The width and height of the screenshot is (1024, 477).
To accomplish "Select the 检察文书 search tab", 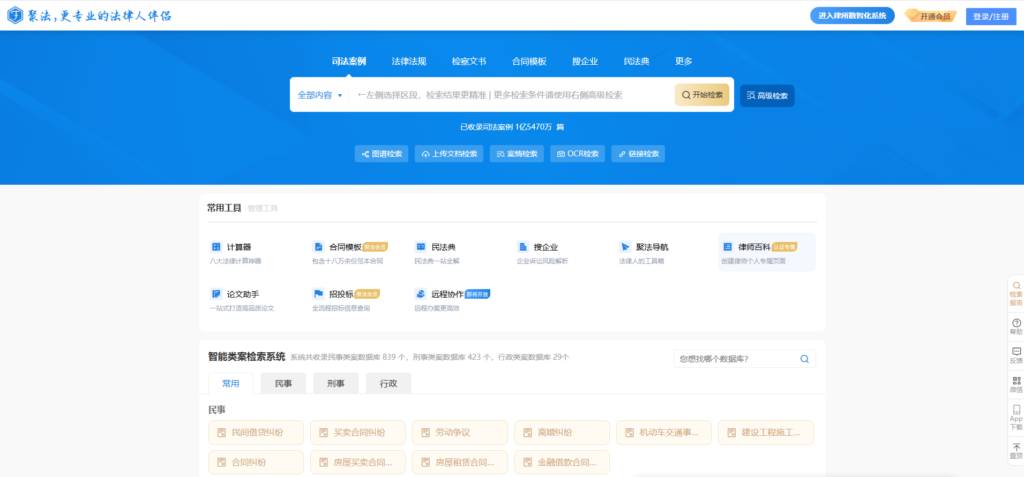I will tap(469, 61).
